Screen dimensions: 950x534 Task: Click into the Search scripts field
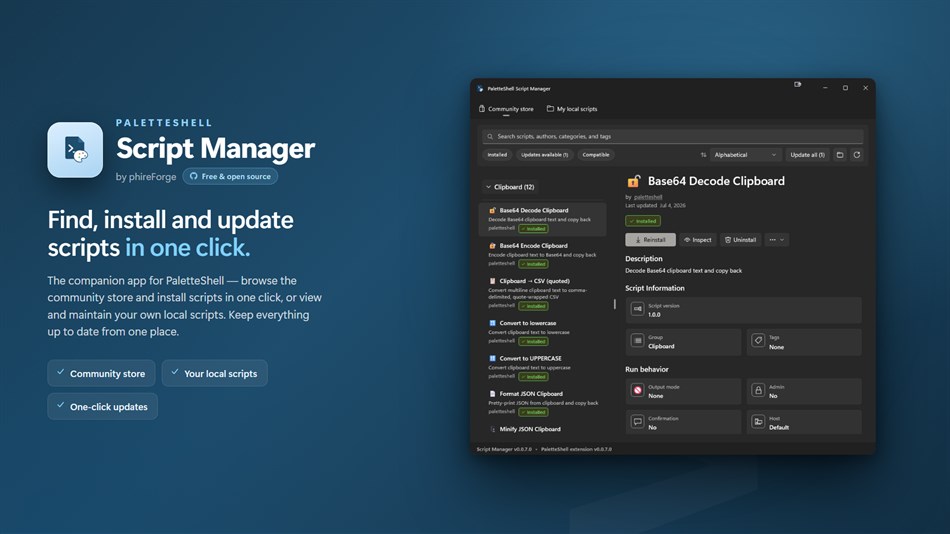point(673,136)
